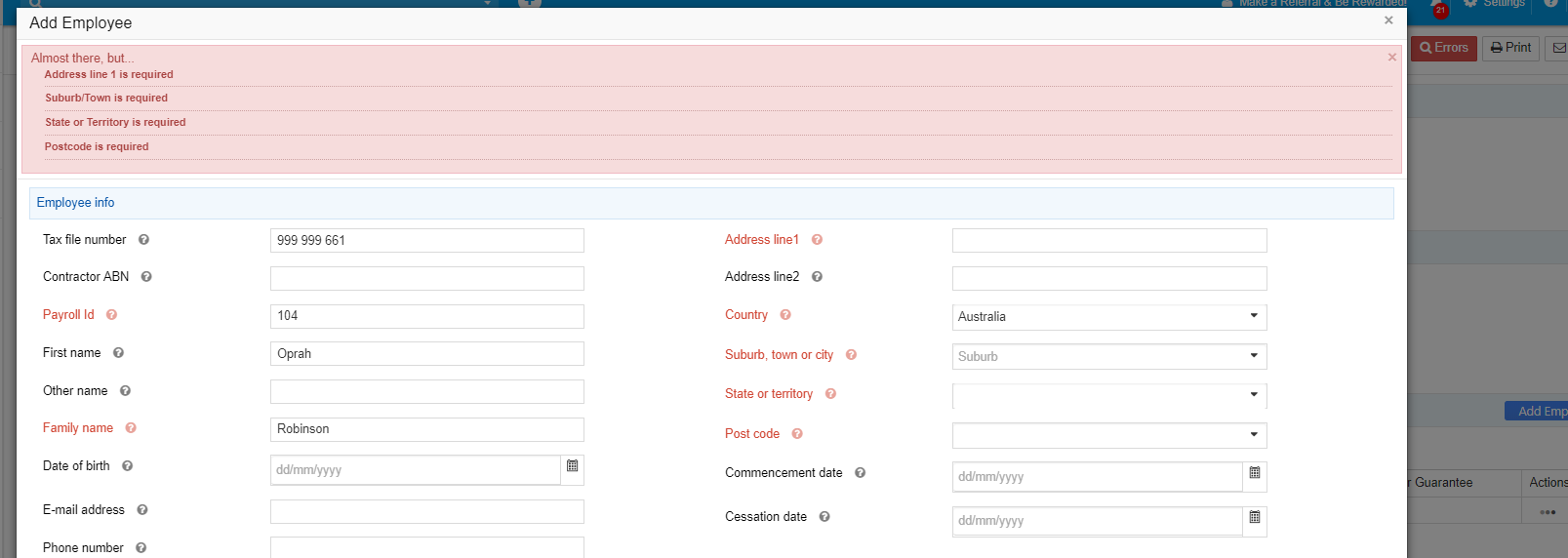Click into the Address line1 field
The width and height of the screenshot is (1568, 558).
click(x=1108, y=241)
